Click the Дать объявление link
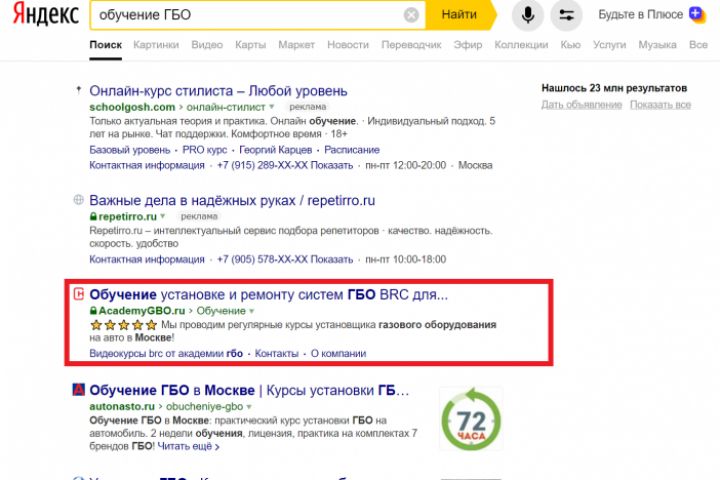This screenshot has width=720, height=480. [x=581, y=105]
